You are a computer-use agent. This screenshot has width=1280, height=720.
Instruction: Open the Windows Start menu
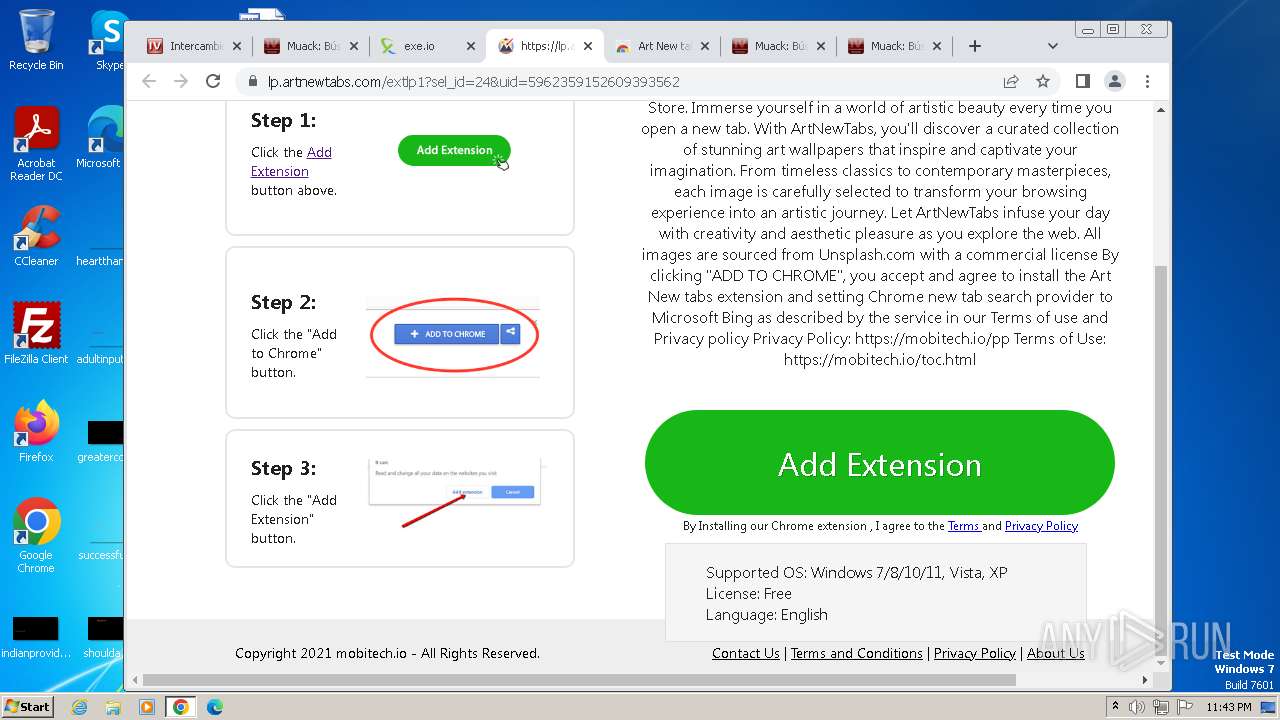(28, 706)
